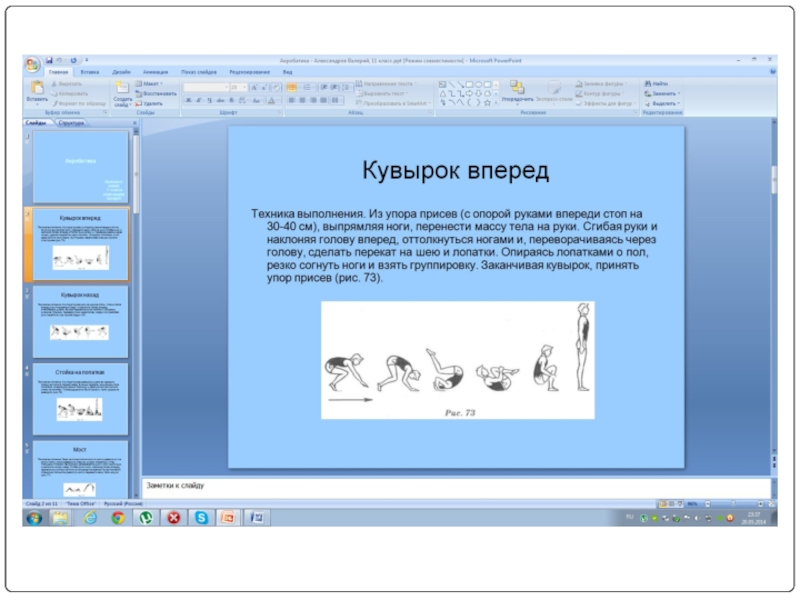The height and width of the screenshot is (600, 800).
Task: Click the Arrange (Упорядочить) icon
Action: 516,90
